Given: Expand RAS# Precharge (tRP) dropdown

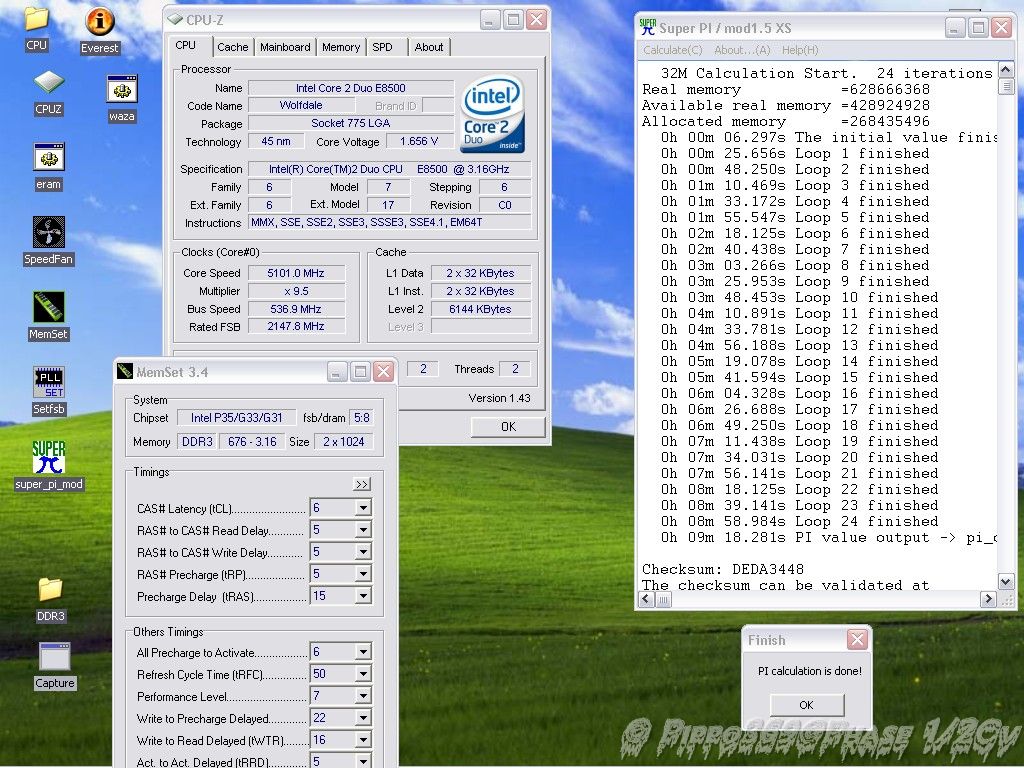Looking at the screenshot, I should (x=364, y=573).
